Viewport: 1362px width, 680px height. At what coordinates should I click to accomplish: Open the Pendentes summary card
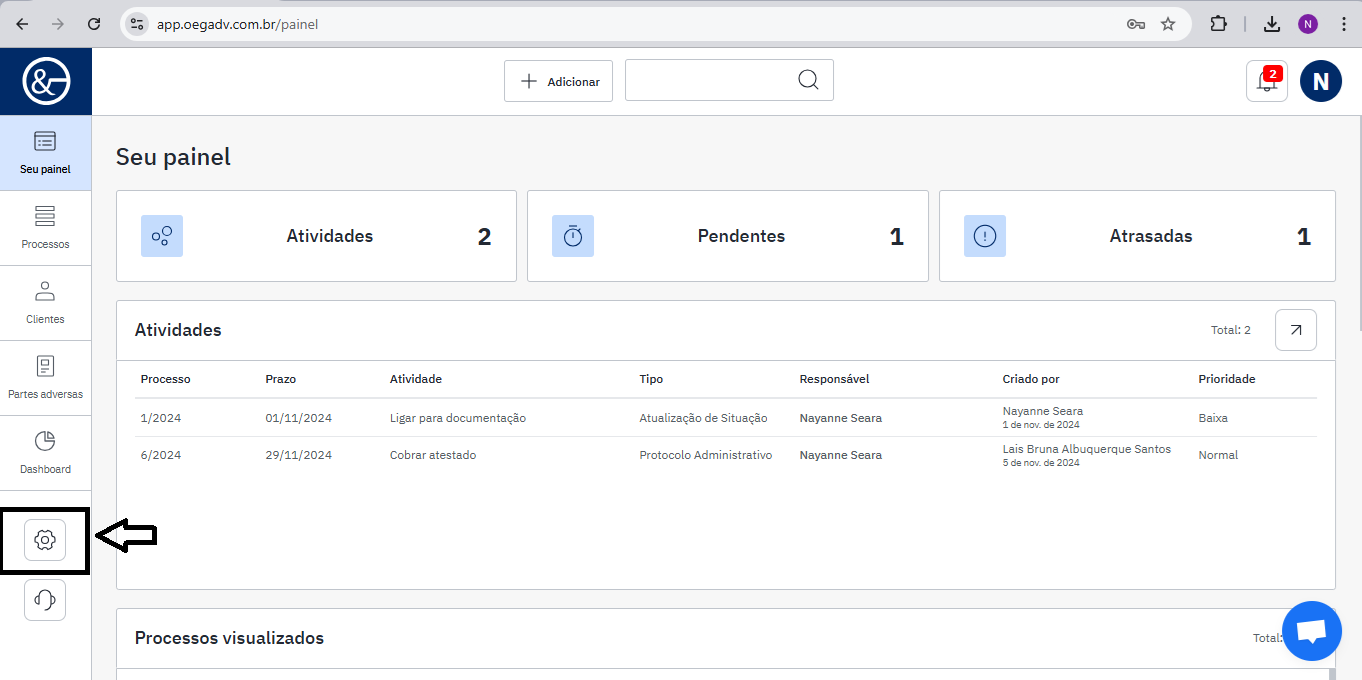pyautogui.click(x=727, y=236)
